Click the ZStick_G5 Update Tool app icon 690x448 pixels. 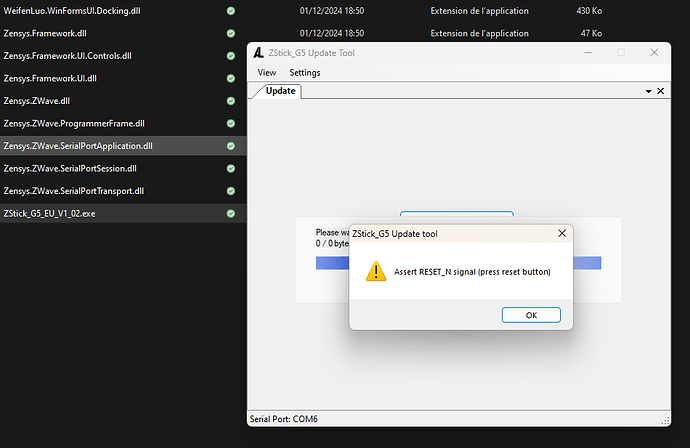(258, 53)
